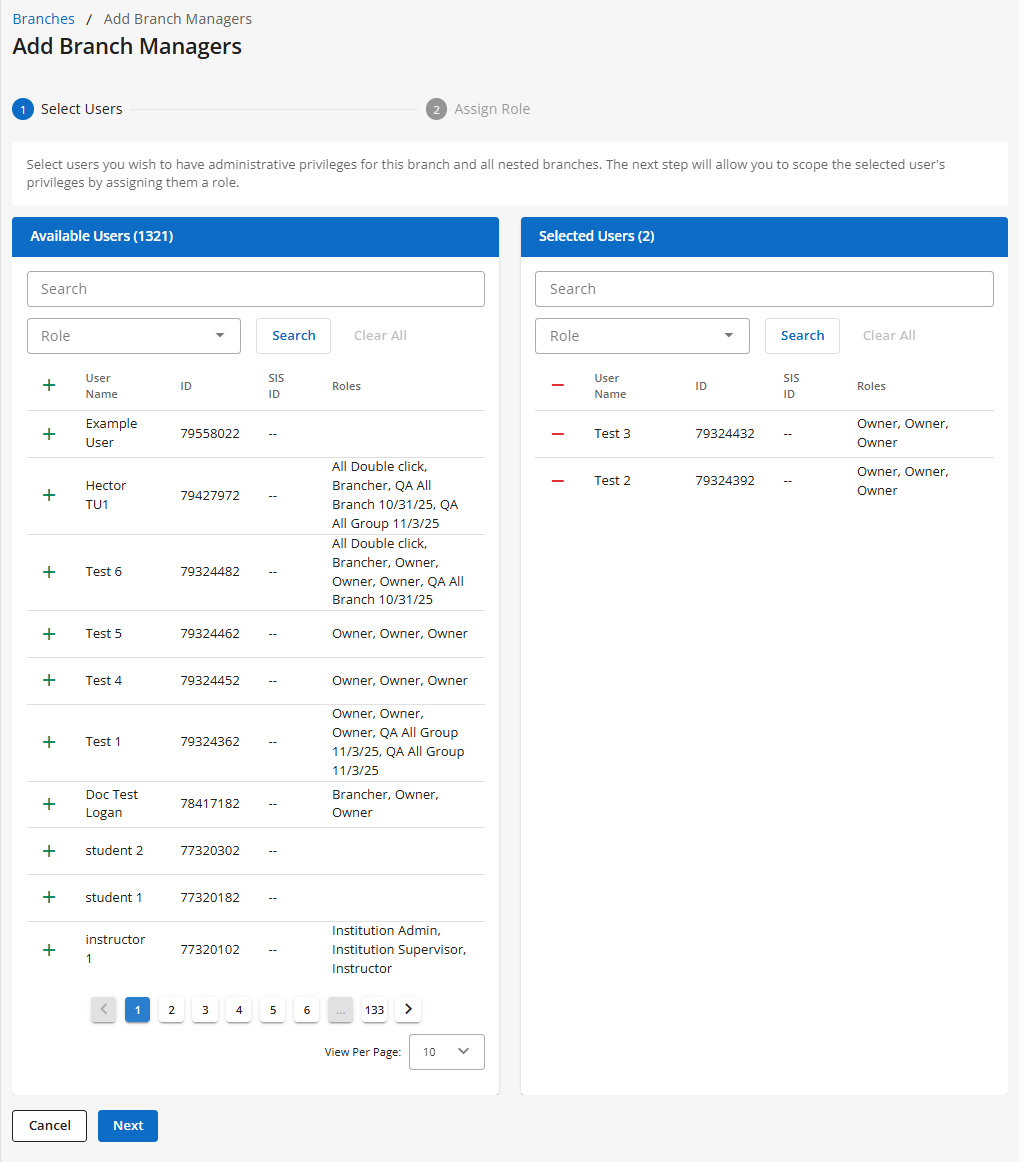Open the Branches breadcrumb link
The width and height of the screenshot is (1024, 1162).
pyautogui.click(x=43, y=19)
